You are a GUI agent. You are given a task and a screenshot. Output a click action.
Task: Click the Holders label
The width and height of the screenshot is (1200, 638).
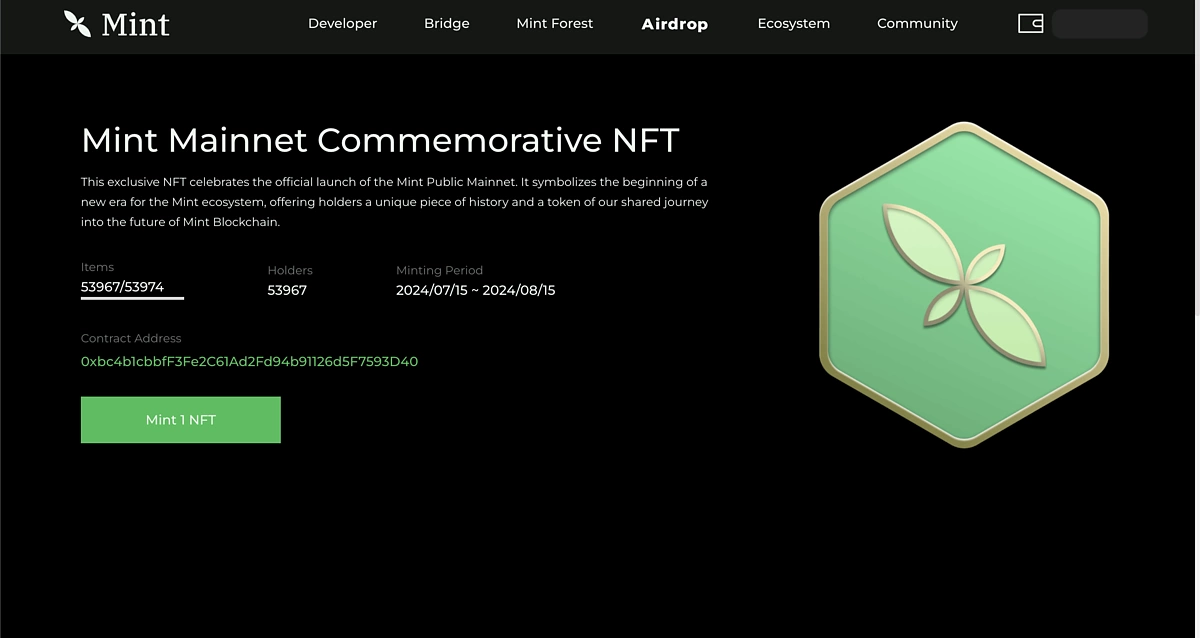[290, 270]
